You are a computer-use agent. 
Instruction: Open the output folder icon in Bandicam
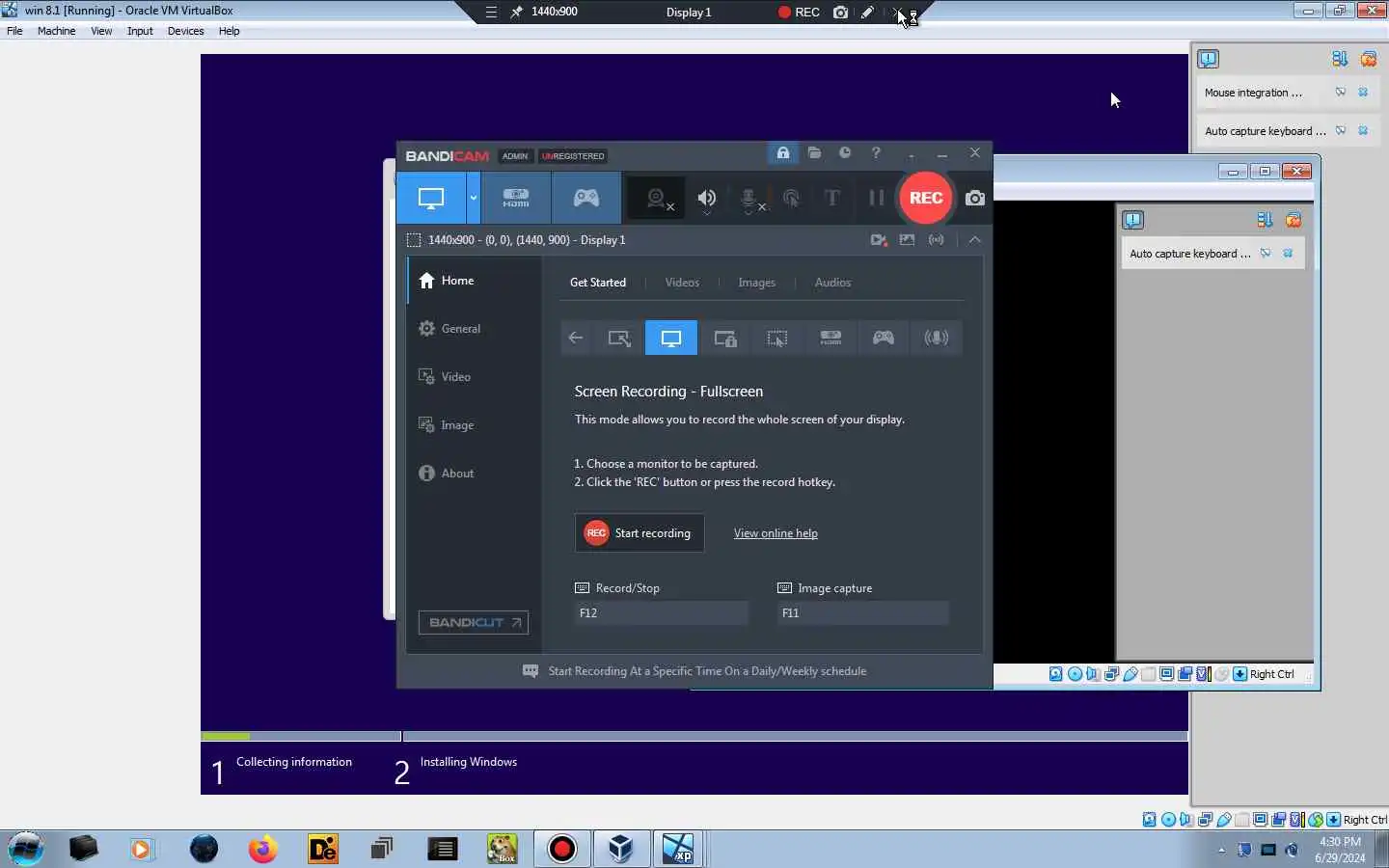[x=814, y=153]
